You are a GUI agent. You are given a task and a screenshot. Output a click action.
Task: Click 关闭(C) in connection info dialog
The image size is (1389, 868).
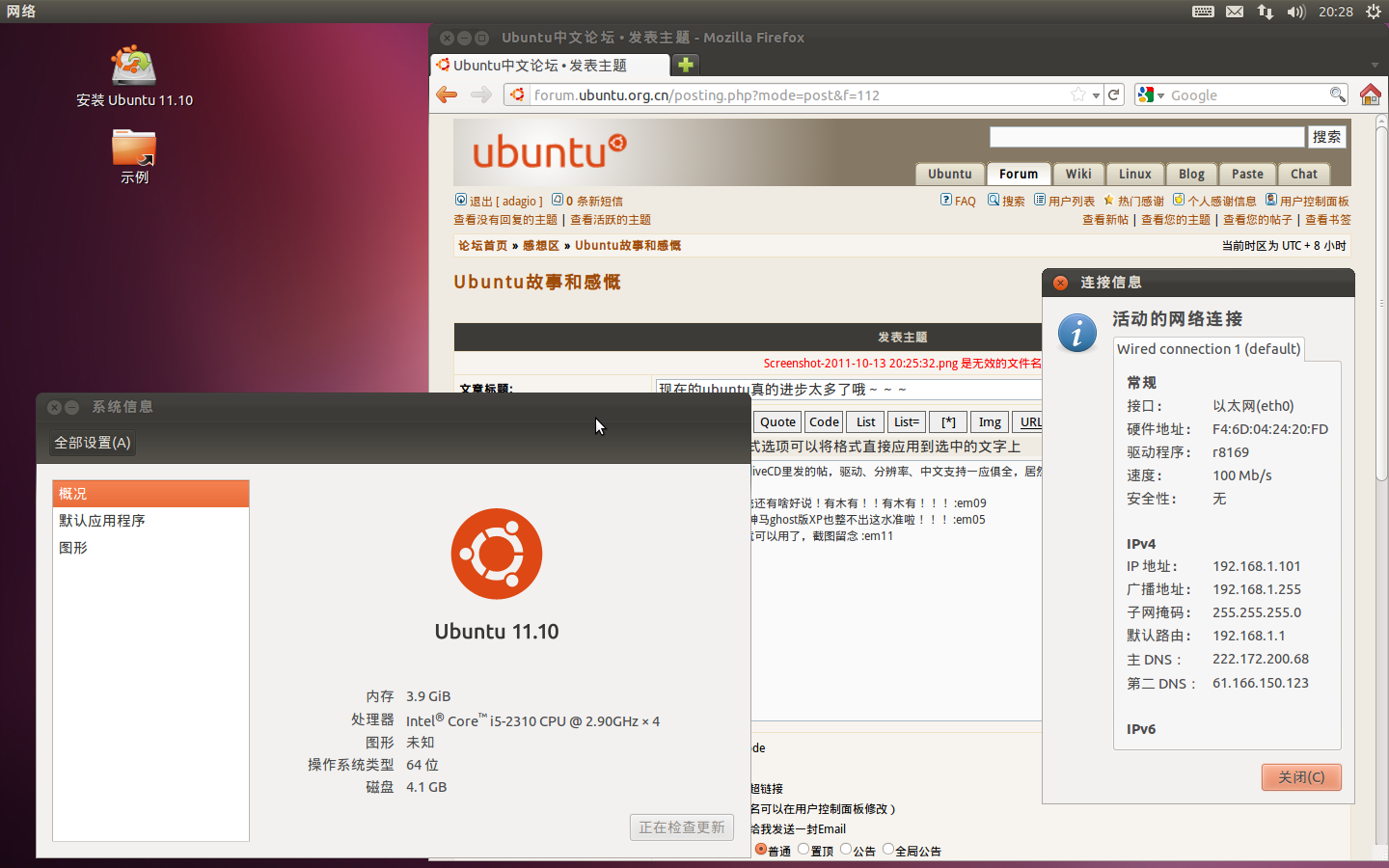[x=1301, y=777]
